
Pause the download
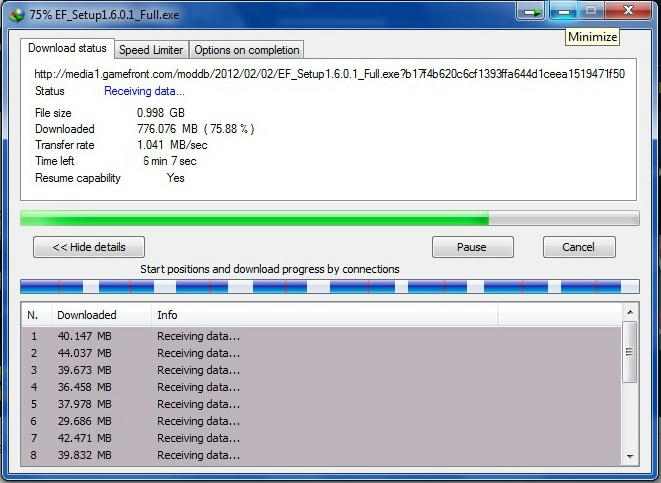coord(473,247)
